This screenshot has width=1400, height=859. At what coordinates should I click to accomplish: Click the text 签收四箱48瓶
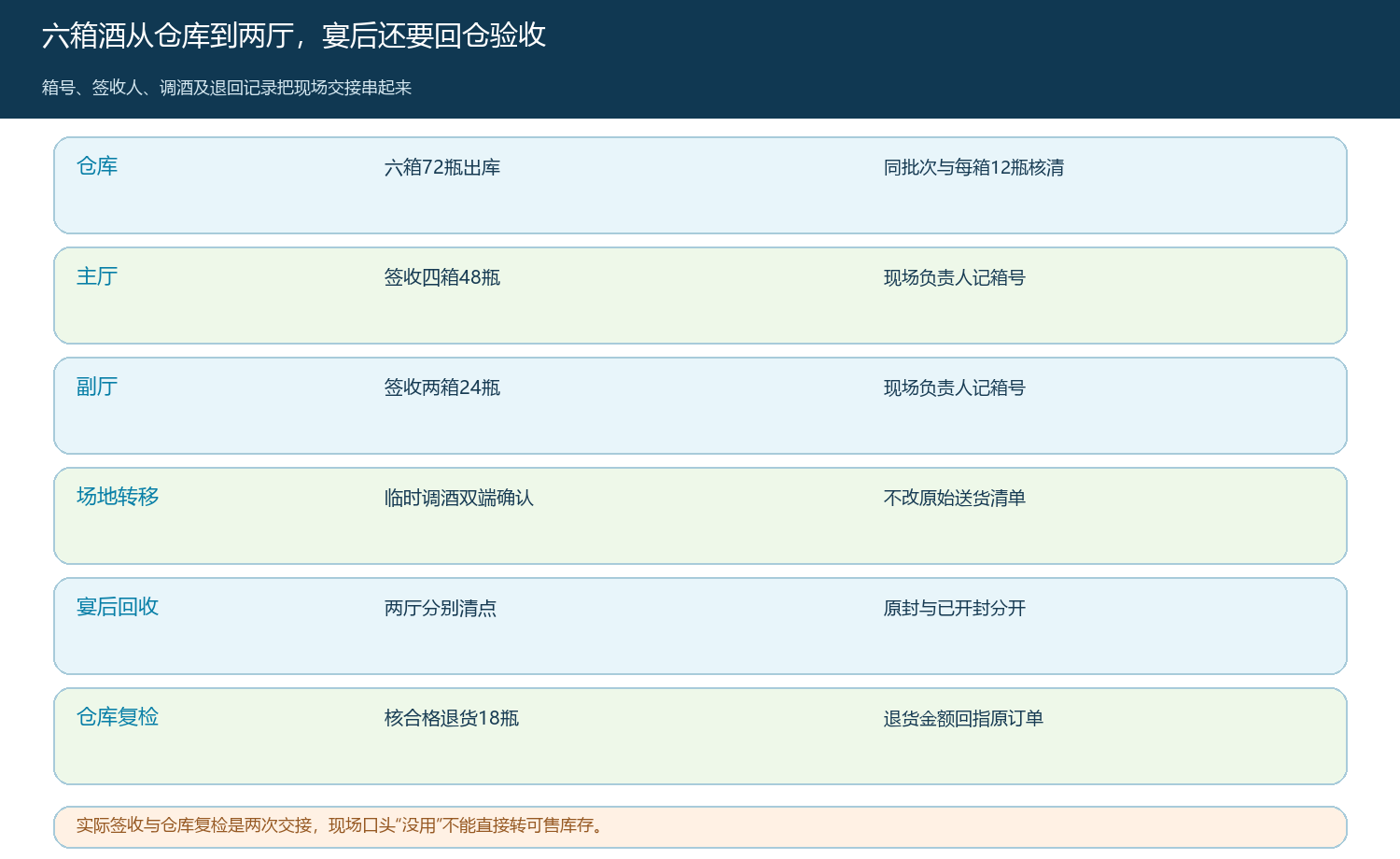point(442,278)
